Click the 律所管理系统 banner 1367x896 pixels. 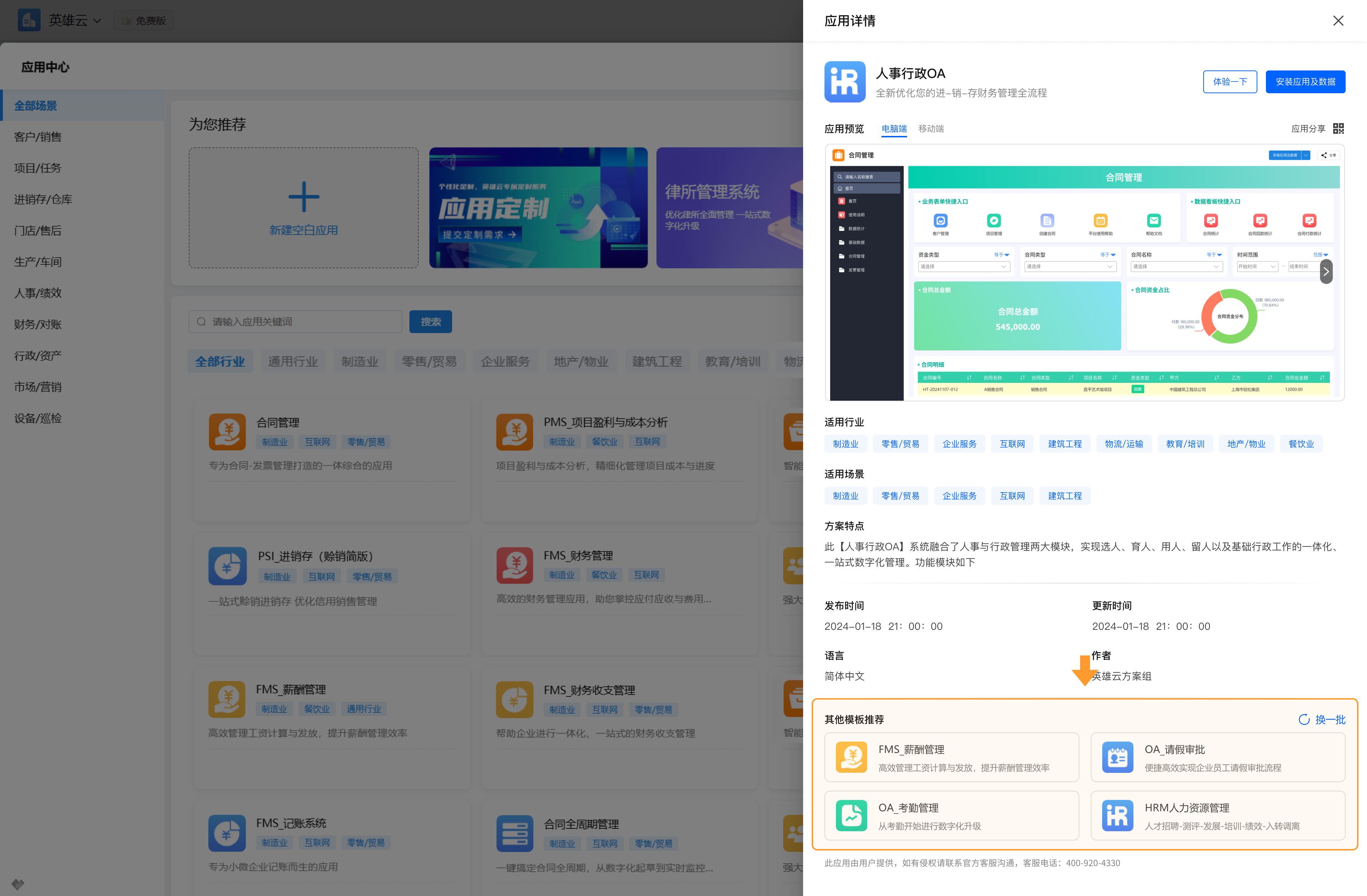pos(729,208)
